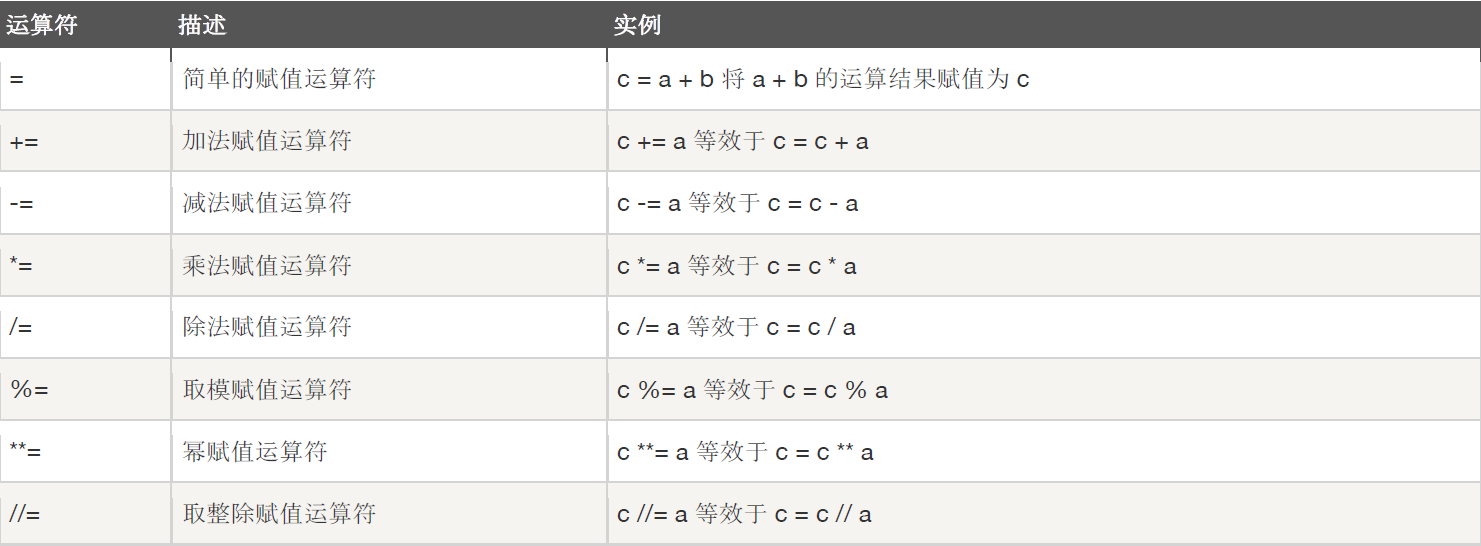Click the example text c = a + b

665,80
